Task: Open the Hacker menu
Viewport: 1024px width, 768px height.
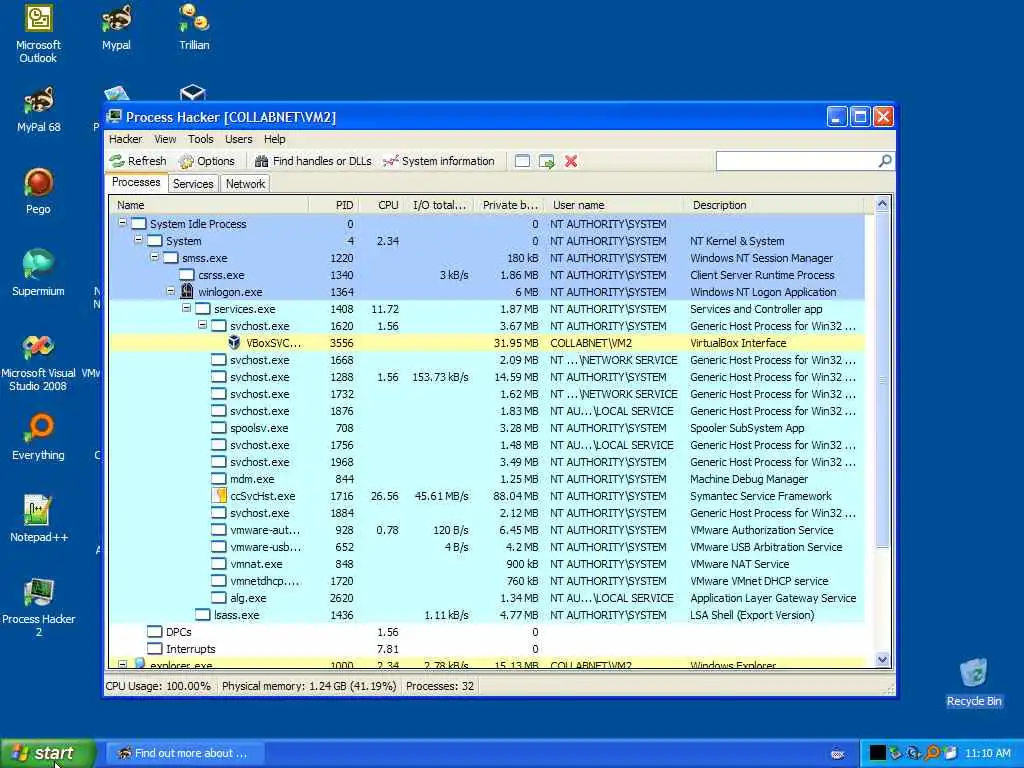Action: [125, 139]
